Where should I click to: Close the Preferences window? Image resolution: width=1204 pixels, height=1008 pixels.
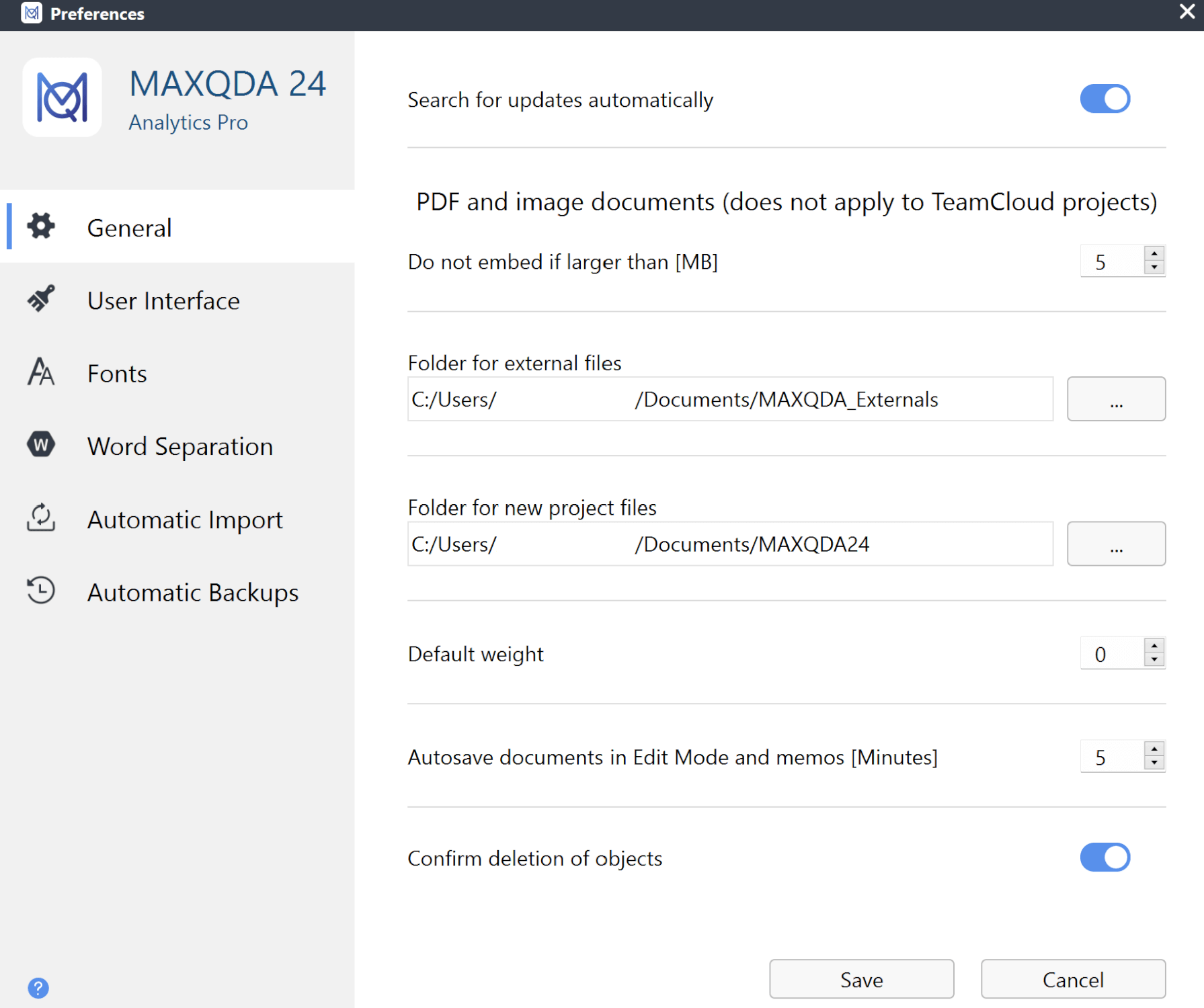(1187, 12)
